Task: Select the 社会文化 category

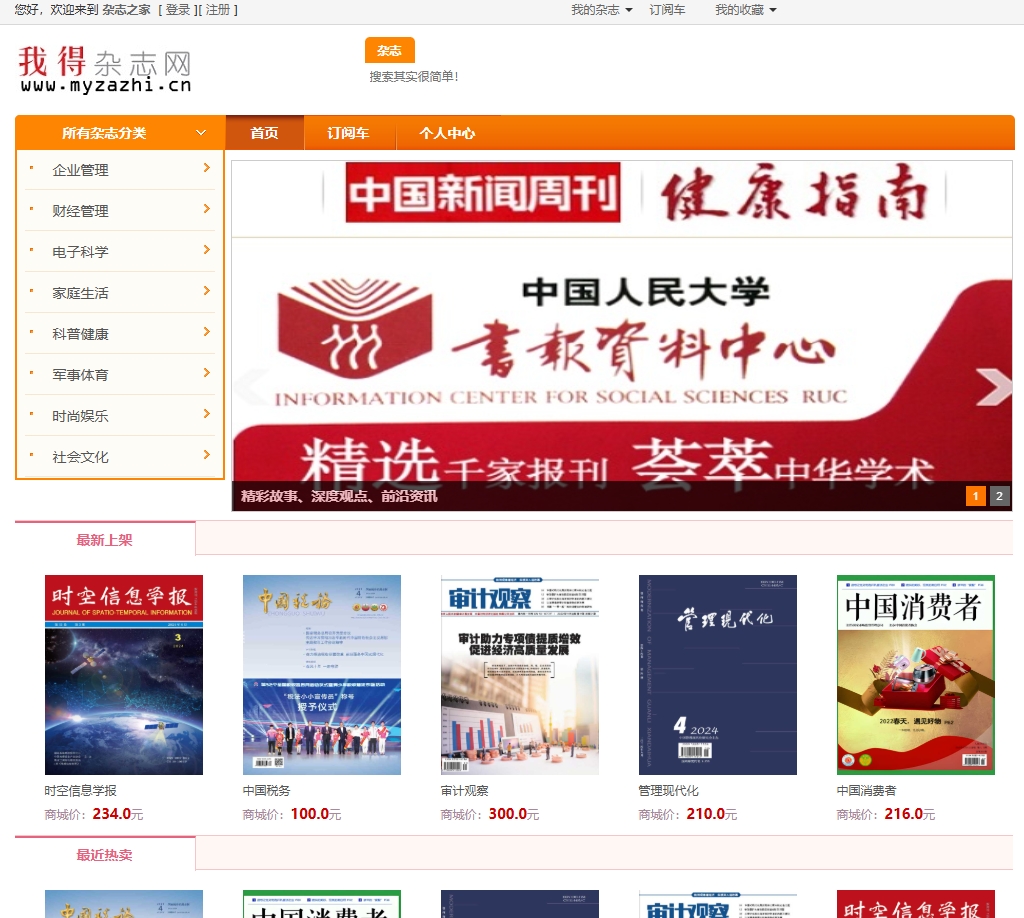Action: click(80, 457)
